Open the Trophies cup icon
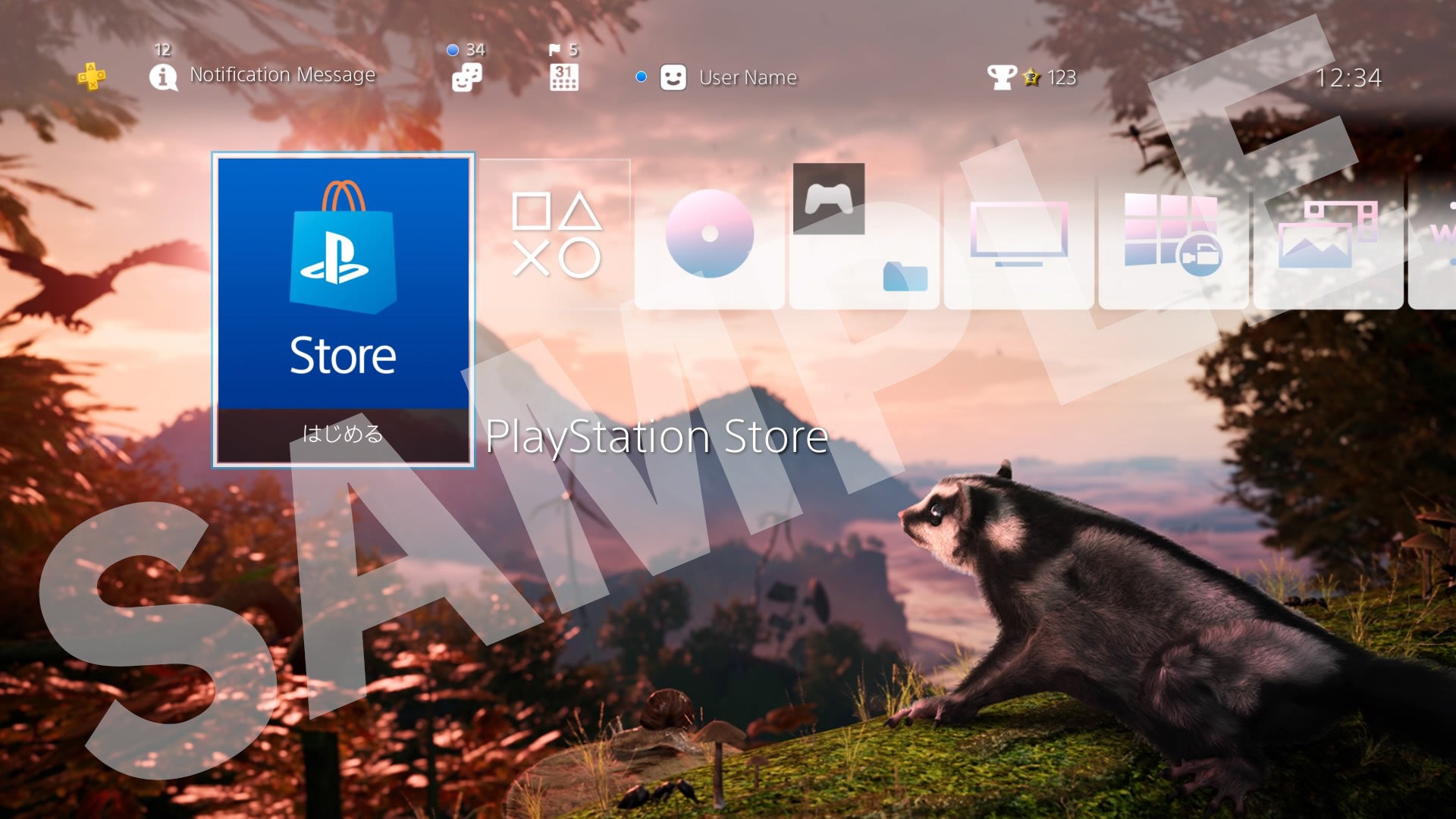This screenshot has width=1456, height=819. (1001, 77)
